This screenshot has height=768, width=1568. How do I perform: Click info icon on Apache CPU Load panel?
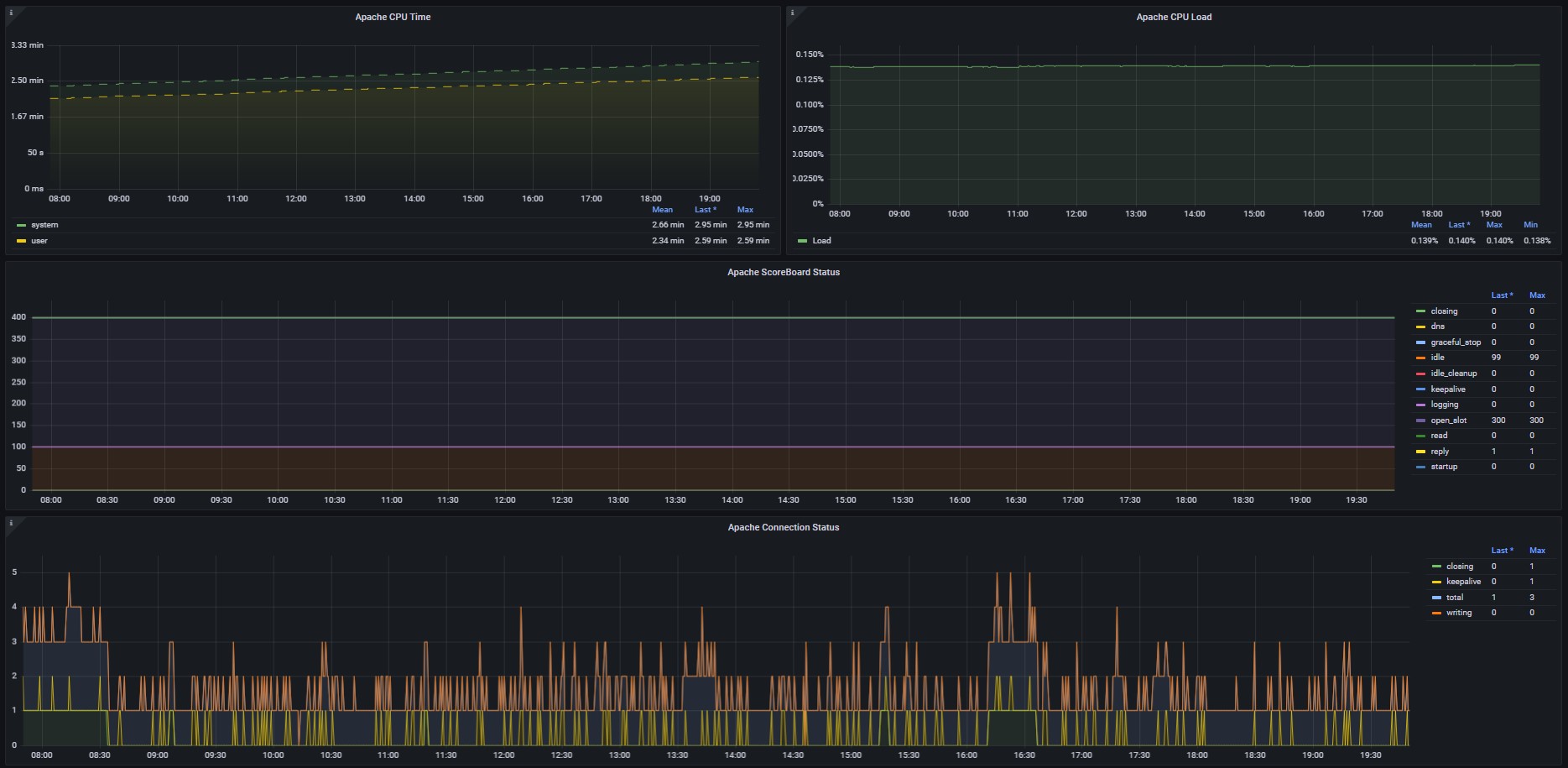[792, 13]
